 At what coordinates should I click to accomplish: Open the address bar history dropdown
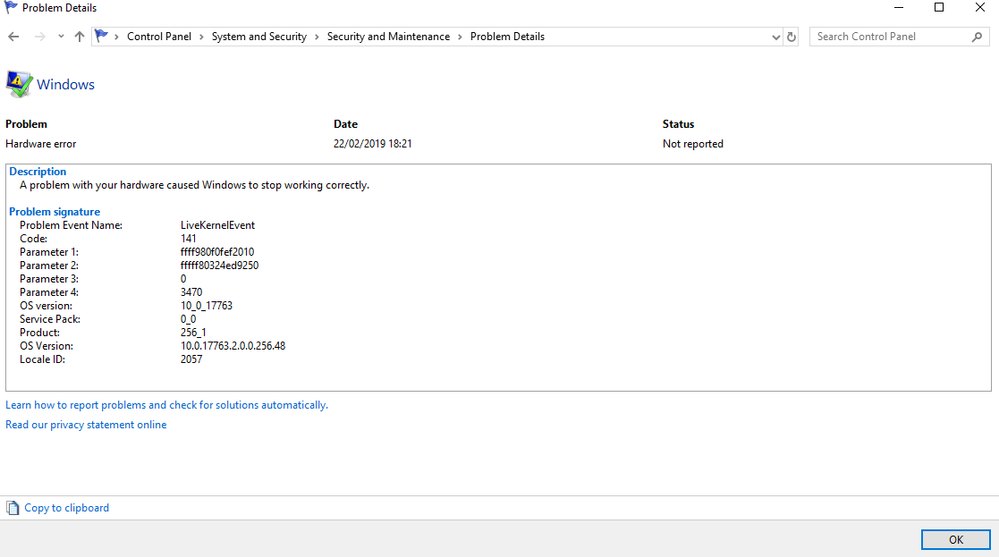point(775,37)
